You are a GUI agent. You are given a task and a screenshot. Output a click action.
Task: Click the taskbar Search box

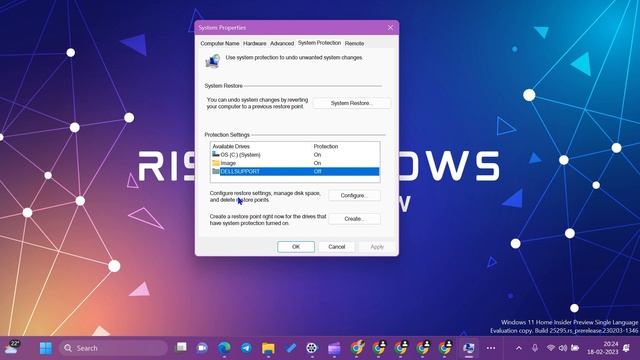113,348
